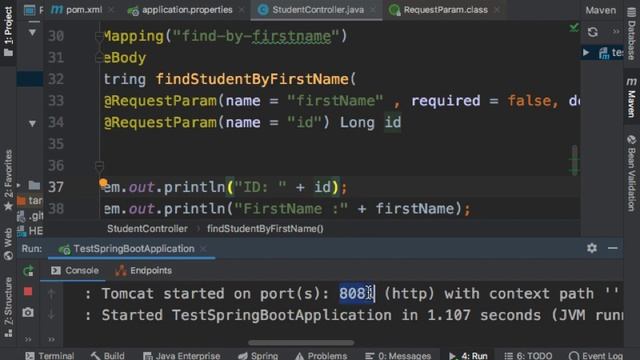This screenshot has width=640, height=360.
Task: Collapse the project tree node near line 34
Action: [x=32, y=123]
